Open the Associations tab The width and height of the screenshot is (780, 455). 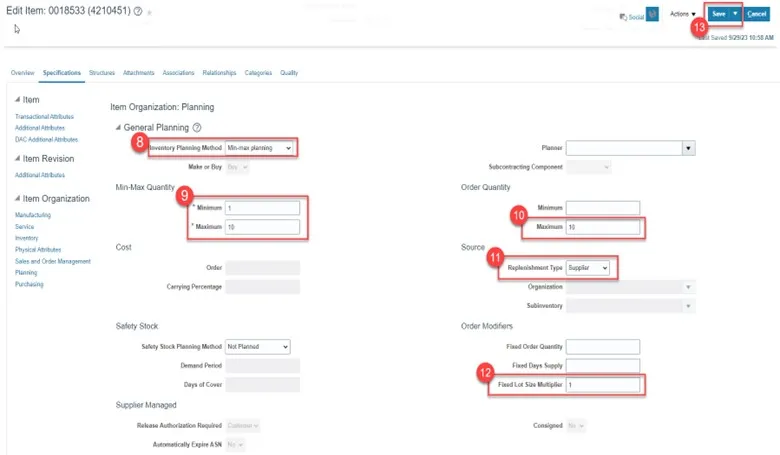[x=178, y=73]
